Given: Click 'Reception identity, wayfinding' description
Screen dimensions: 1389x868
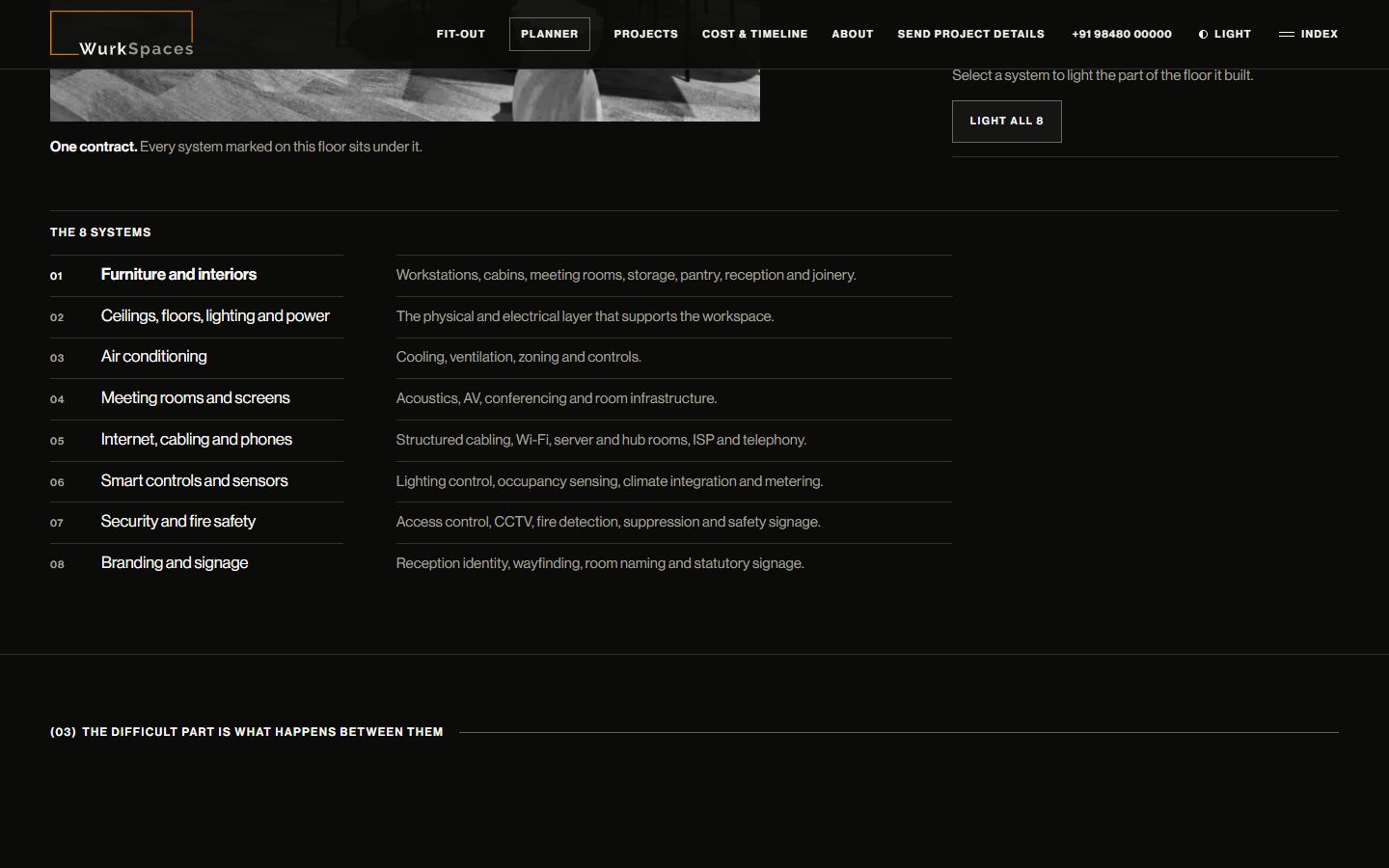Looking at the screenshot, I should point(600,563).
